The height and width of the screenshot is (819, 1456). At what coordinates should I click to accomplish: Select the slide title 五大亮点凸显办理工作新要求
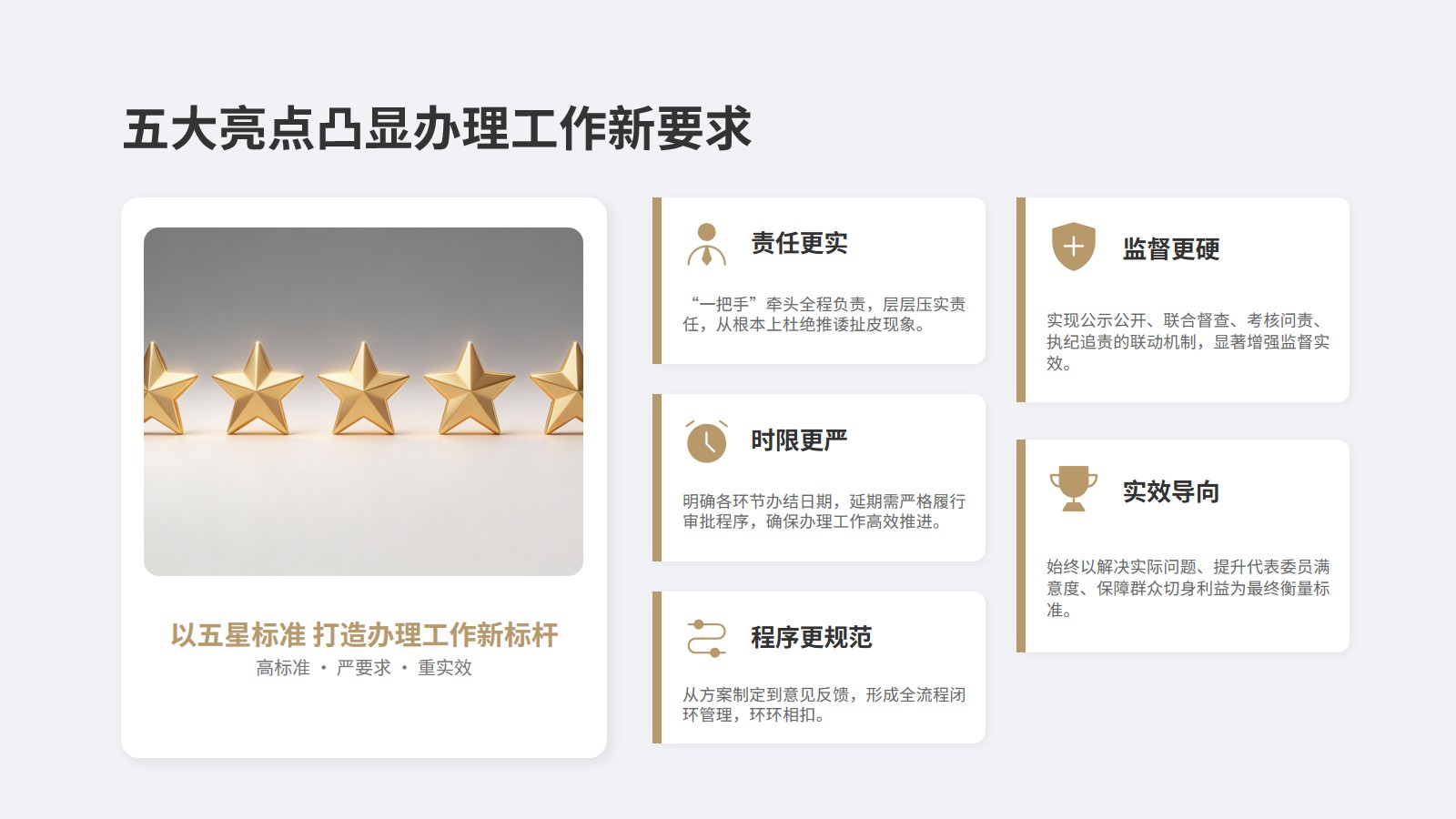pos(438,128)
